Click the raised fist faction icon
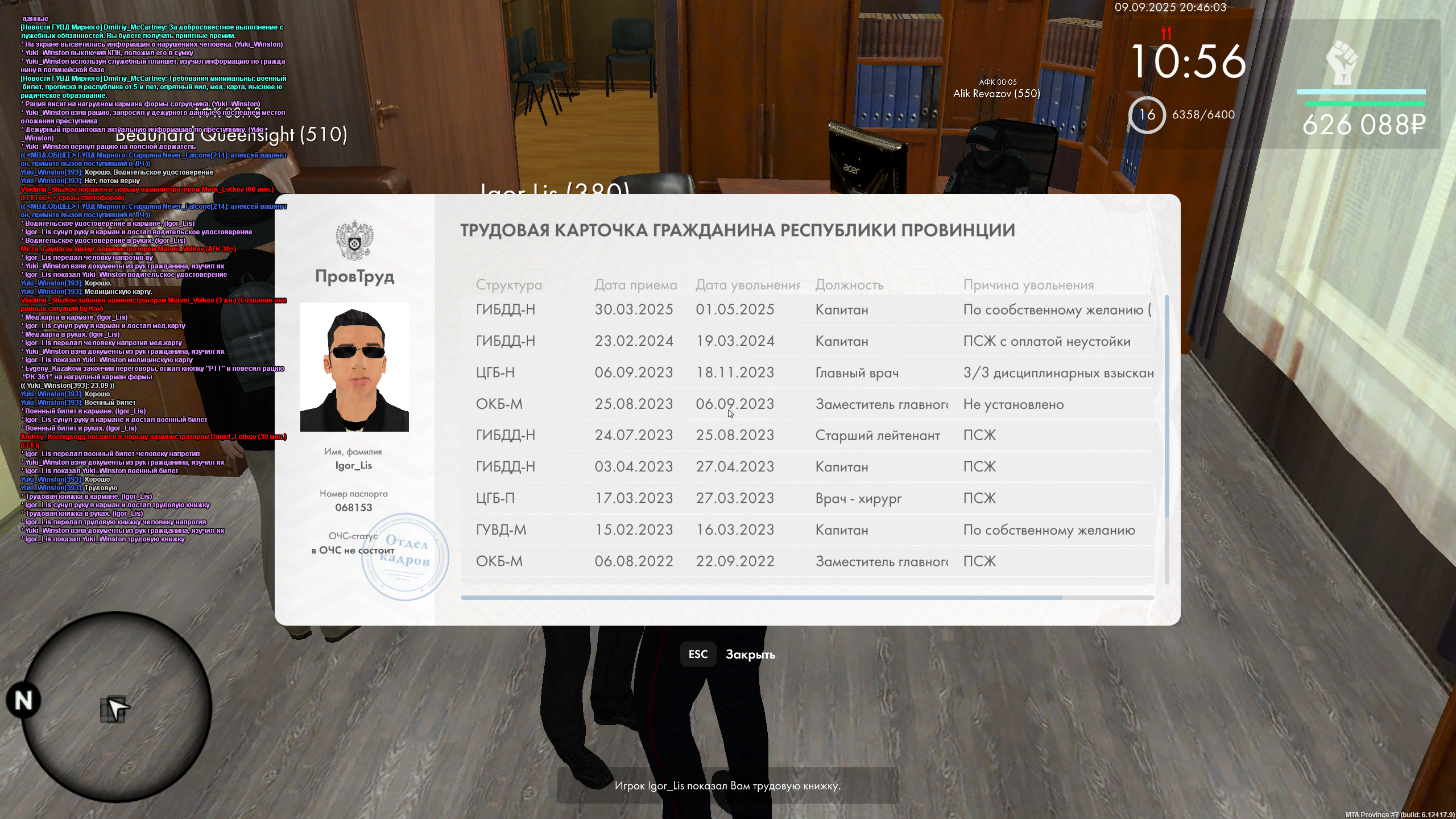 (x=1342, y=63)
